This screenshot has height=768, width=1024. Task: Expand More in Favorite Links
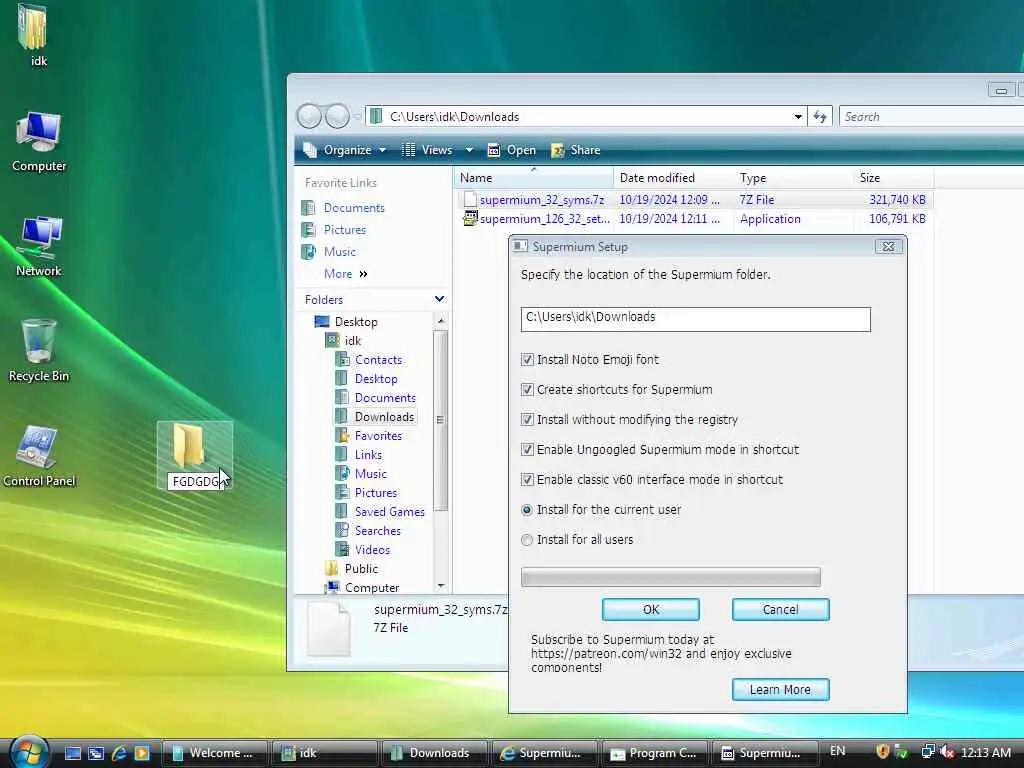pos(346,274)
